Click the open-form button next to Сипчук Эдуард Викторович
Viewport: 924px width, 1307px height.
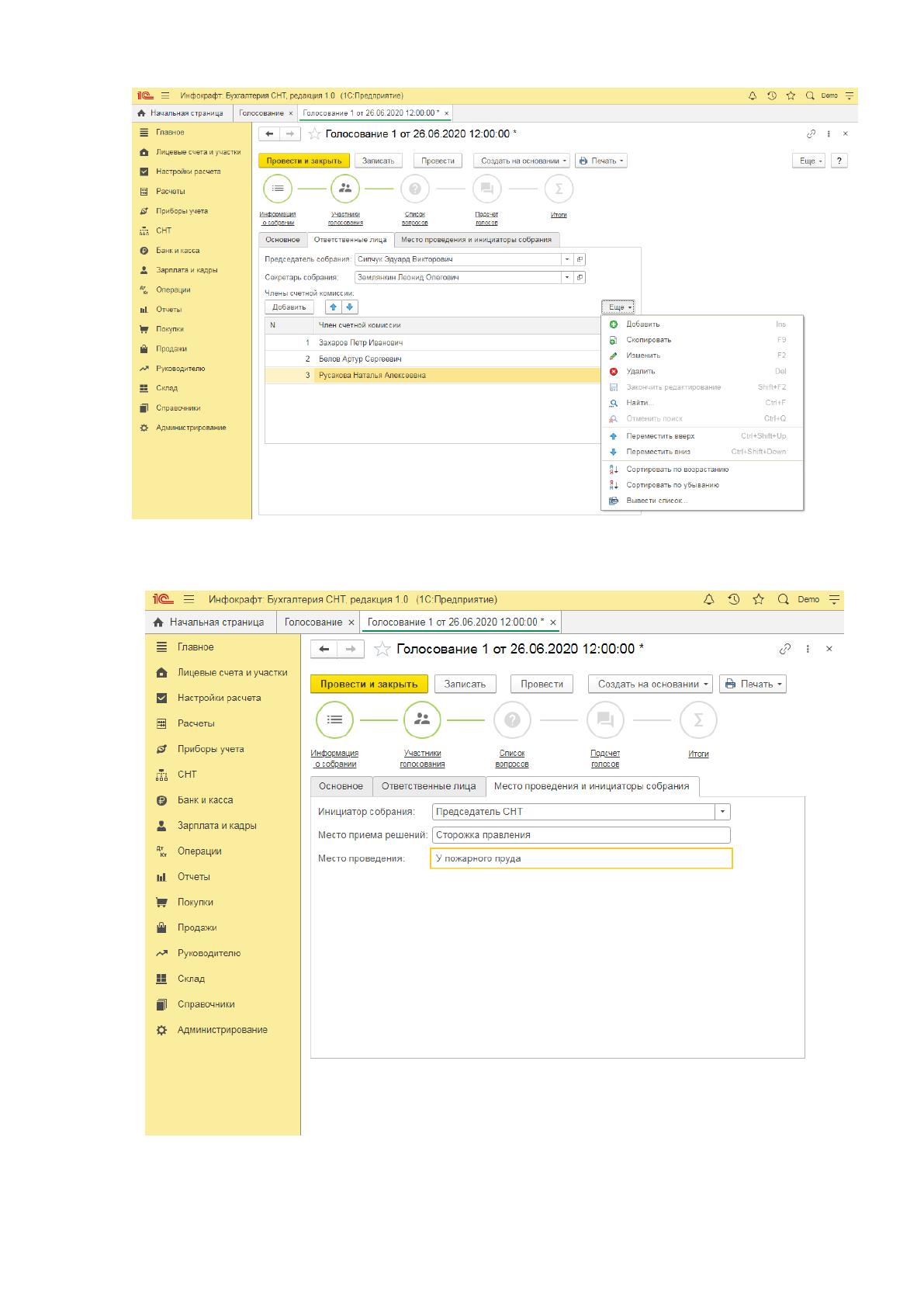[580, 259]
